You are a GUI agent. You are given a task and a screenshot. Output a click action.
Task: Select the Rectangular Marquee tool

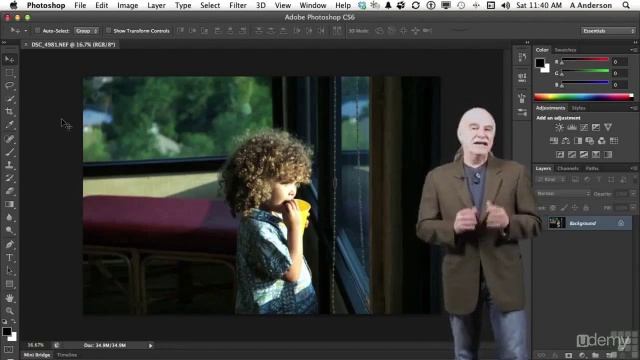click(9, 73)
